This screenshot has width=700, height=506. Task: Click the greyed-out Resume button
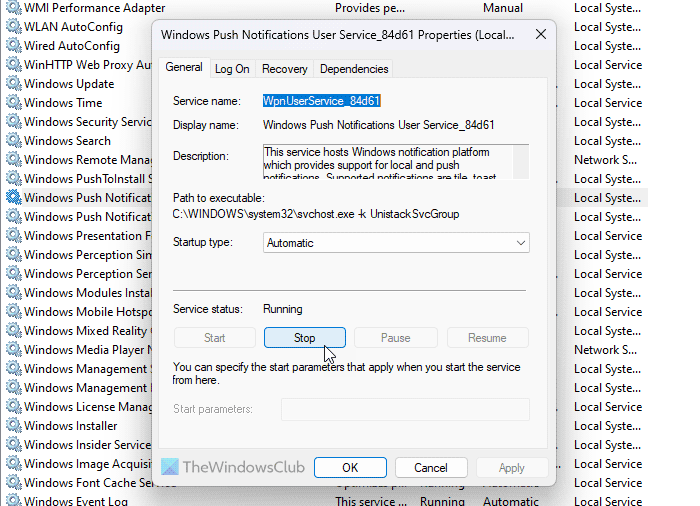pyautogui.click(x=488, y=338)
